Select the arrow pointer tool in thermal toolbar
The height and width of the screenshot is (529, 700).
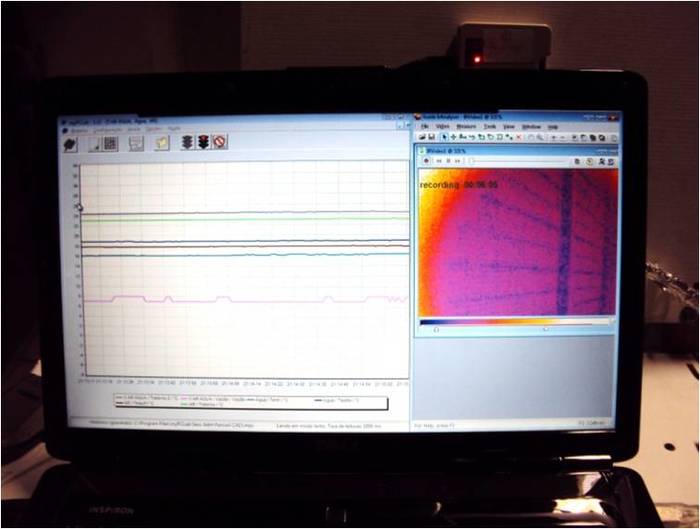point(445,137)
